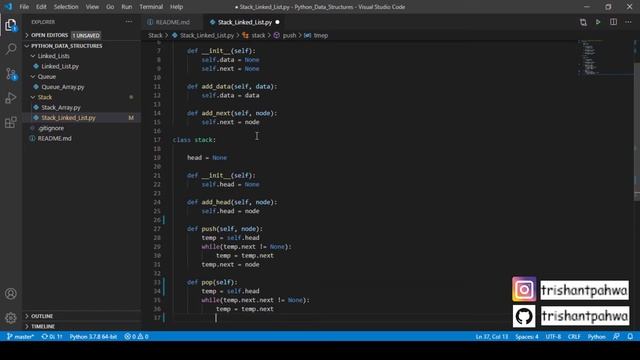This screenshot has width=640, height=360.
Task: Change file encoding UTF-8
Action: [553, 337]
